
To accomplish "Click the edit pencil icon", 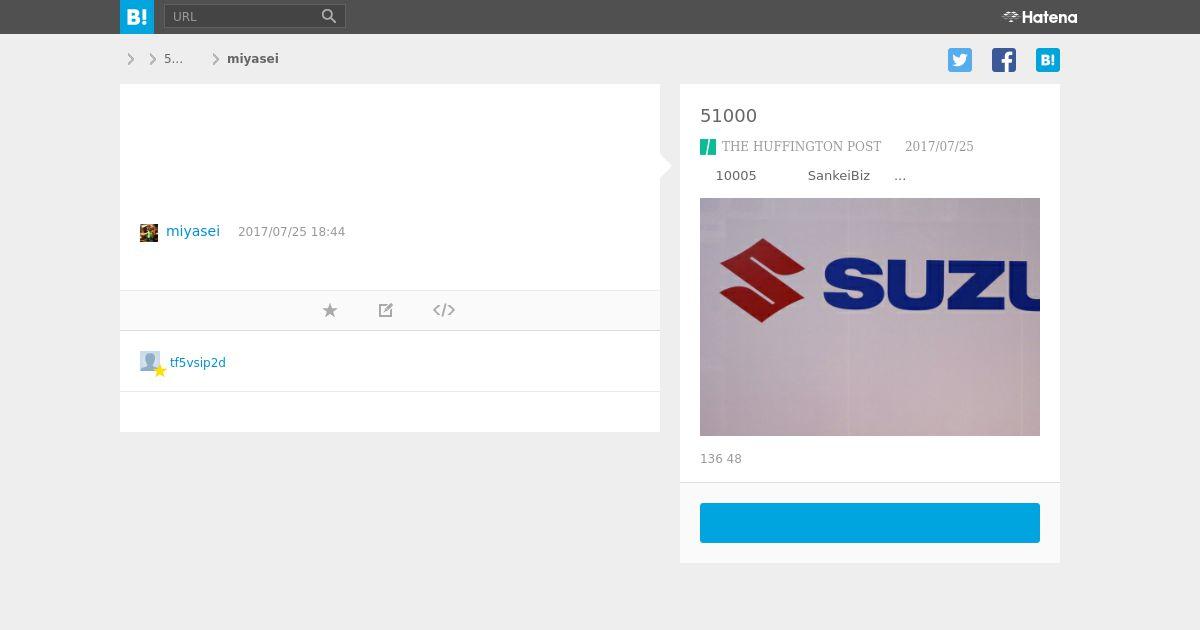I will (x=386, y=310).
